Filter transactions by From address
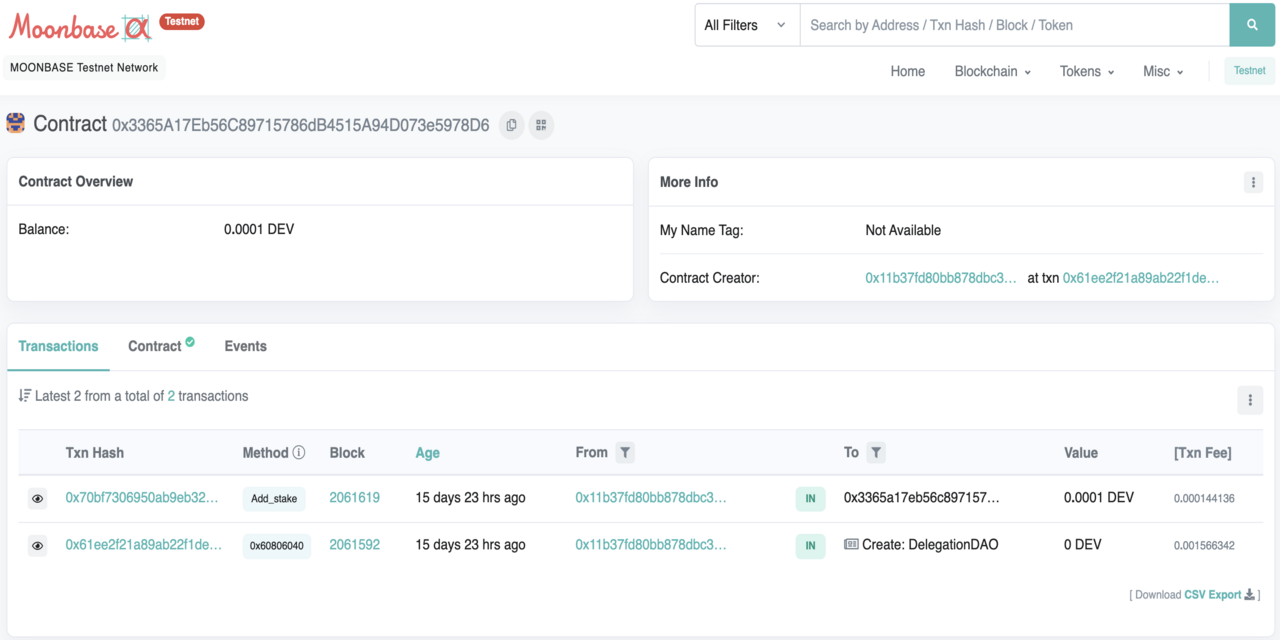The width and height of the screenshot is (1280, 640). coord(625,453)
